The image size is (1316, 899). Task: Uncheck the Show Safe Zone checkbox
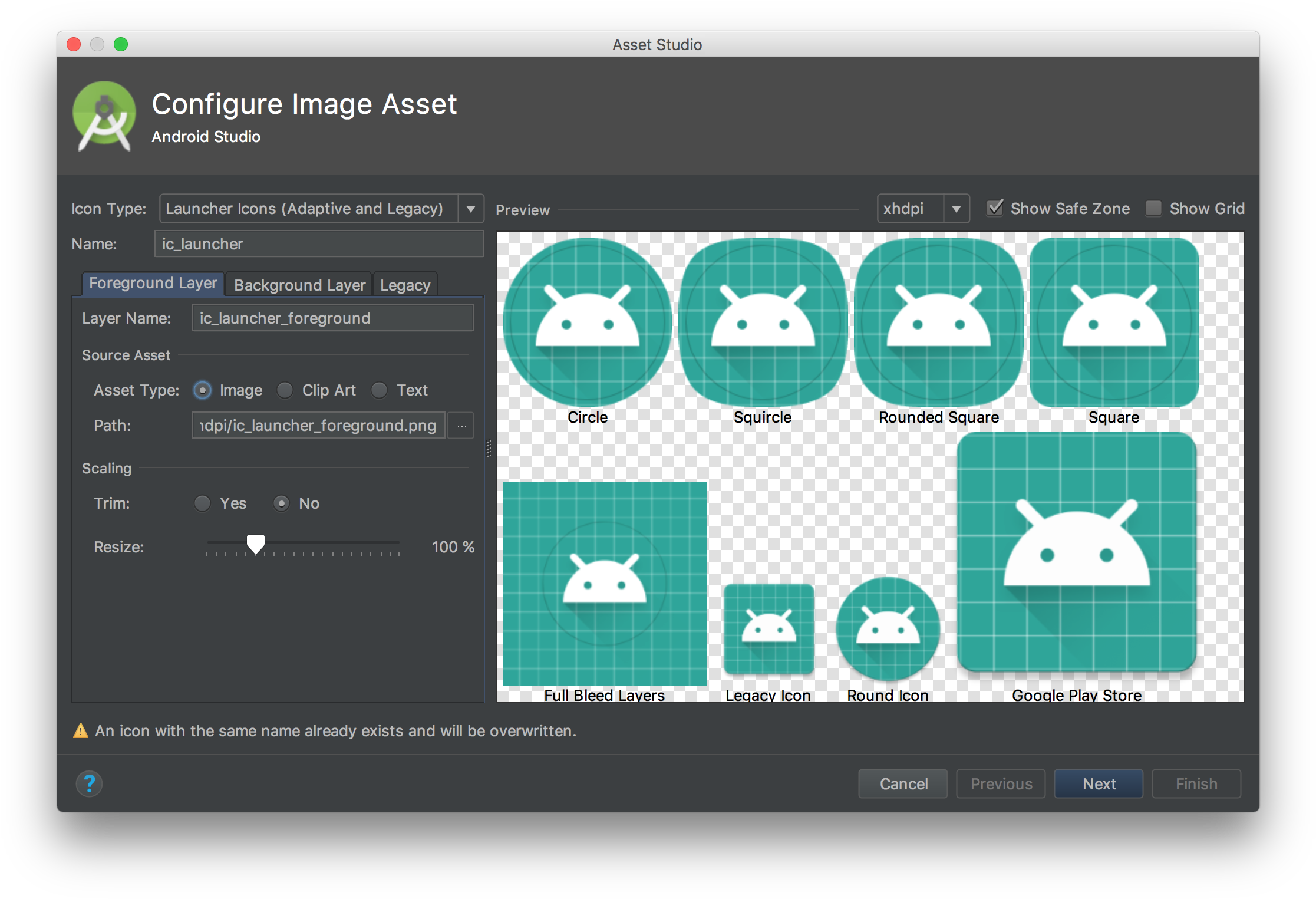pos(995,208)
